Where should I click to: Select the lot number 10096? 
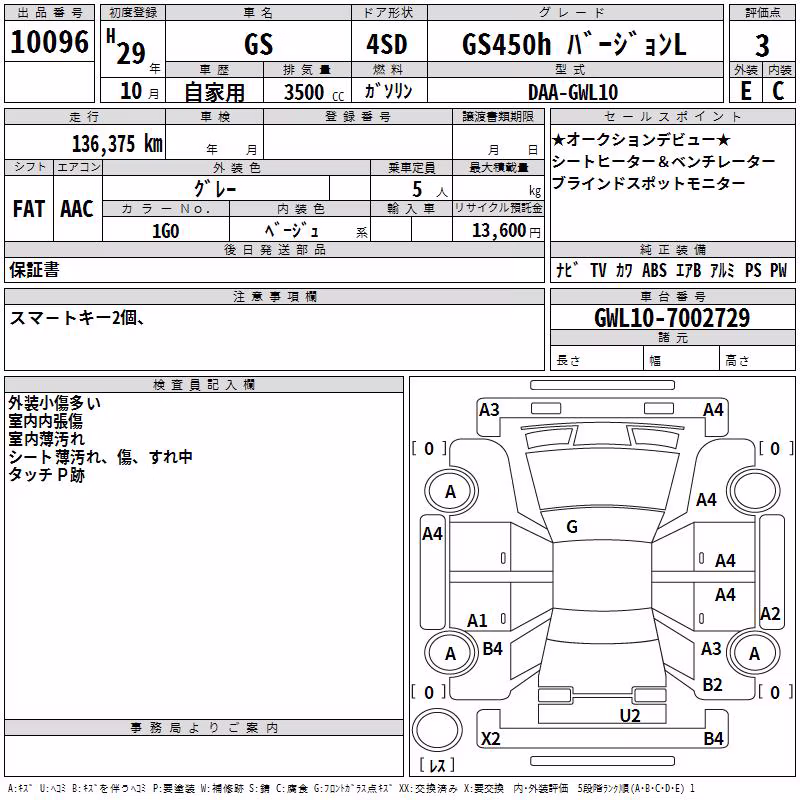[x=49, y=42]
